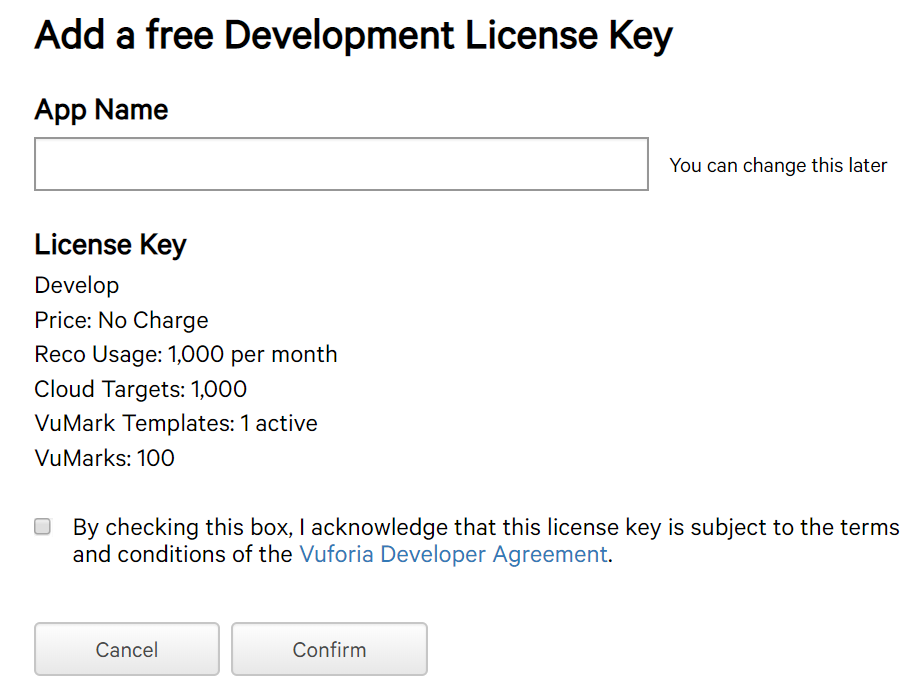912x700 pixels.
Task: Click the 'License Key' section heading
Action: 110,245
